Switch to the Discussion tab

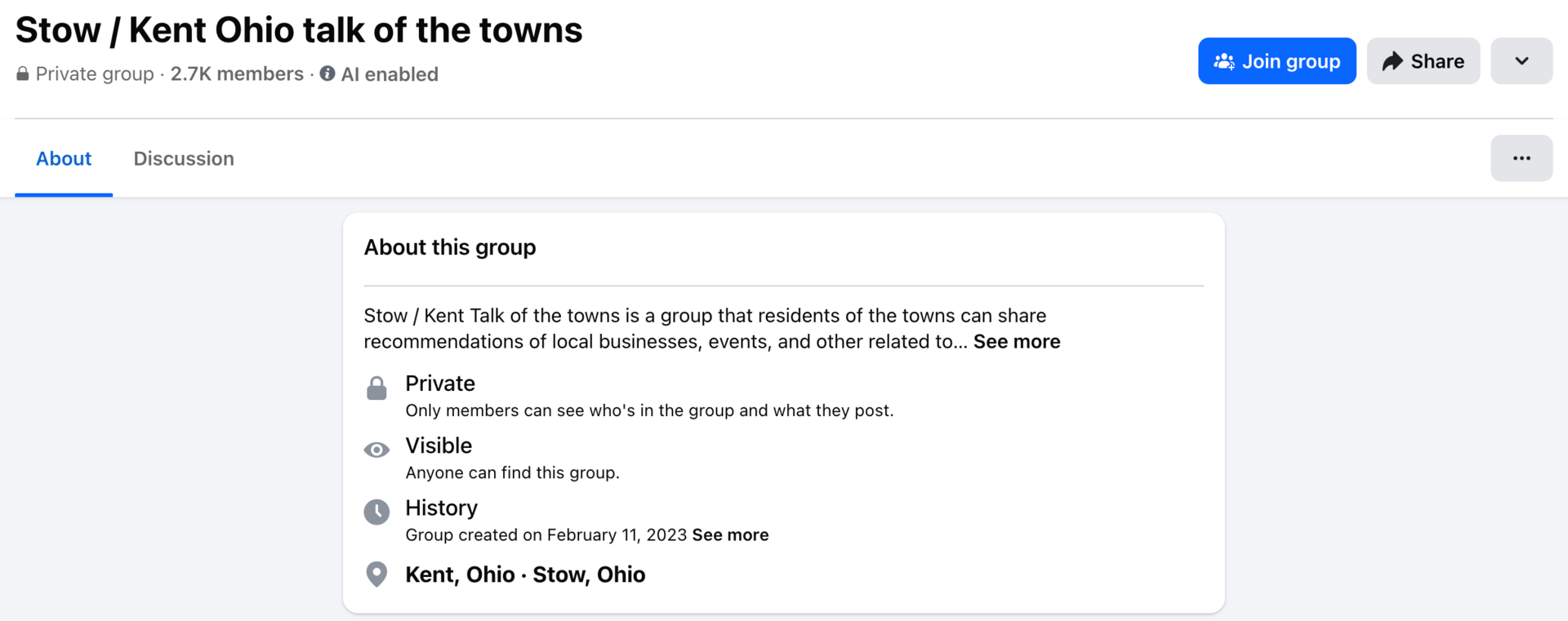tap(184, 158)
